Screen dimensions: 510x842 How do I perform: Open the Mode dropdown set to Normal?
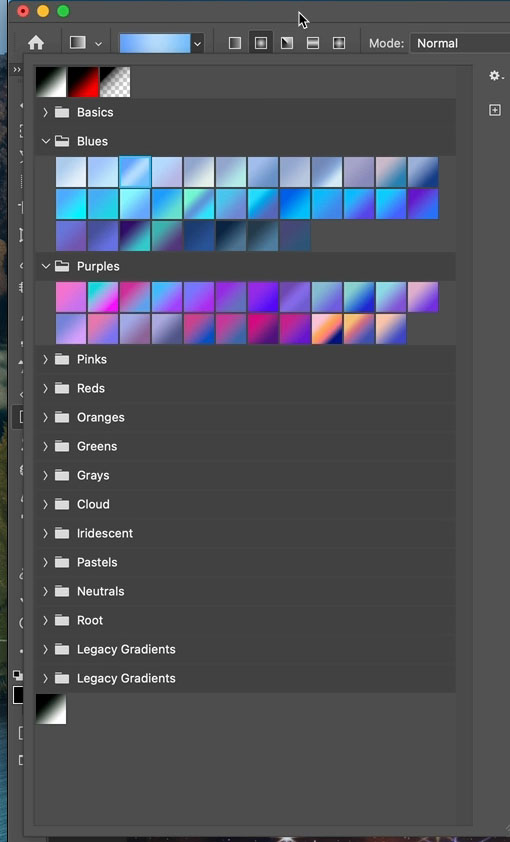(x=460, y=43)
